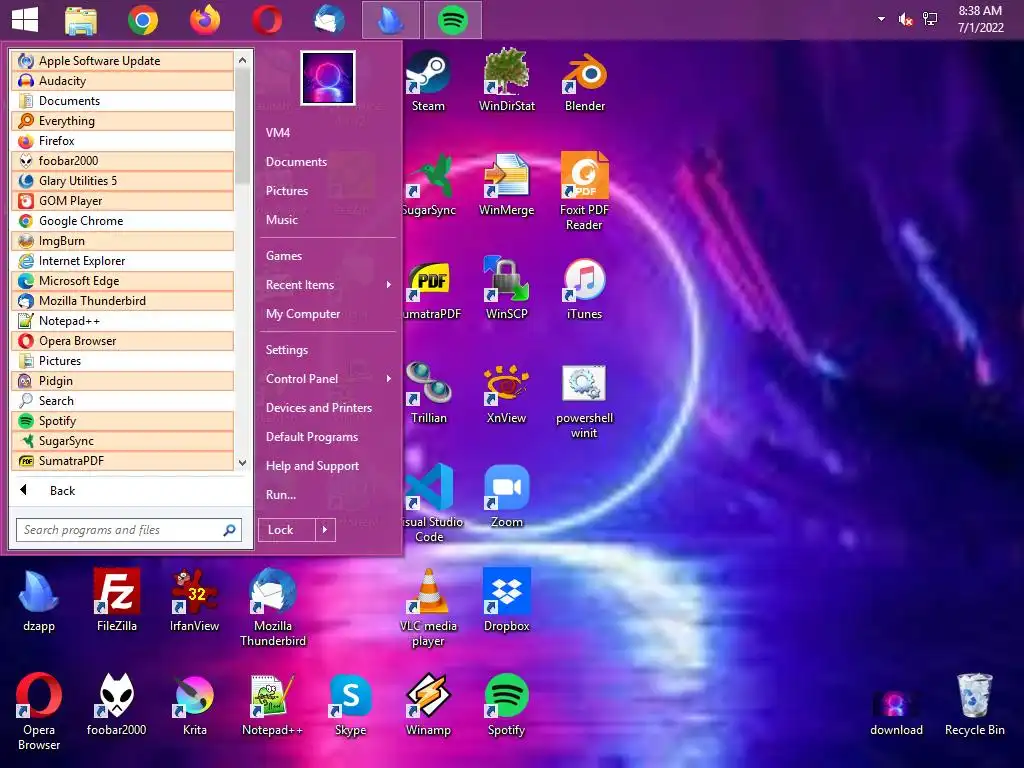Launch Notepad++ desktop icon
The width and height of the screenshot is (1024, 768).
click(x=272, y=705)
